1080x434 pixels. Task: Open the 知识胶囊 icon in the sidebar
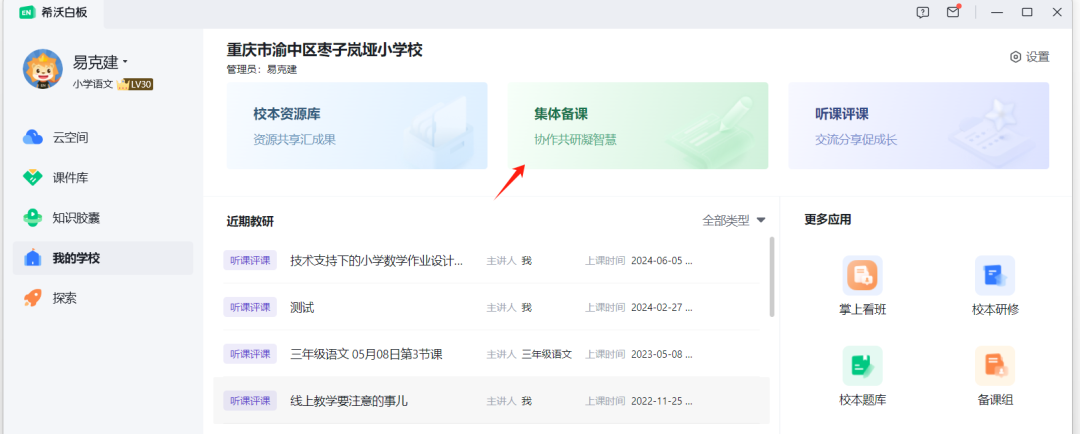point(33,218)
